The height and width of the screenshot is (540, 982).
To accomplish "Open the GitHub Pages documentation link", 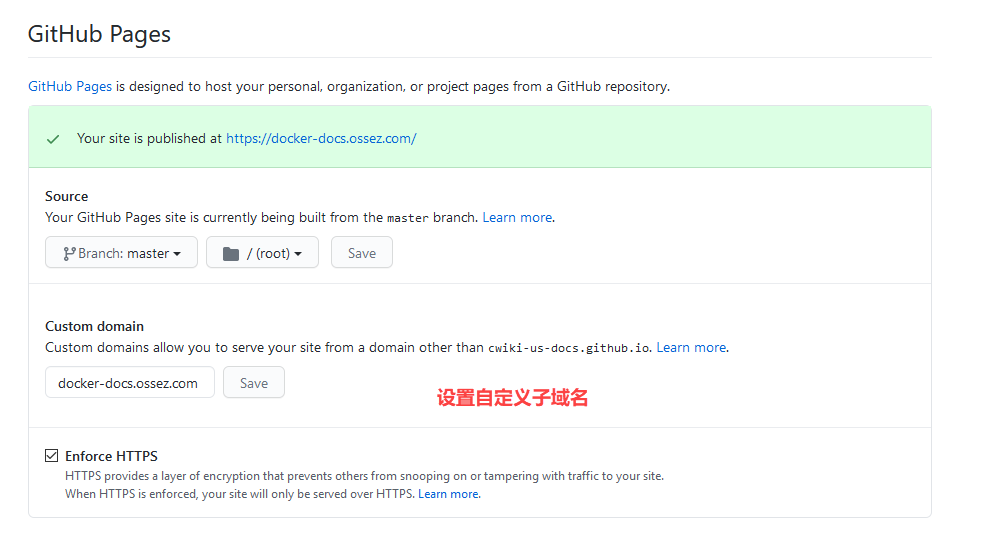I will coord(70,86).
